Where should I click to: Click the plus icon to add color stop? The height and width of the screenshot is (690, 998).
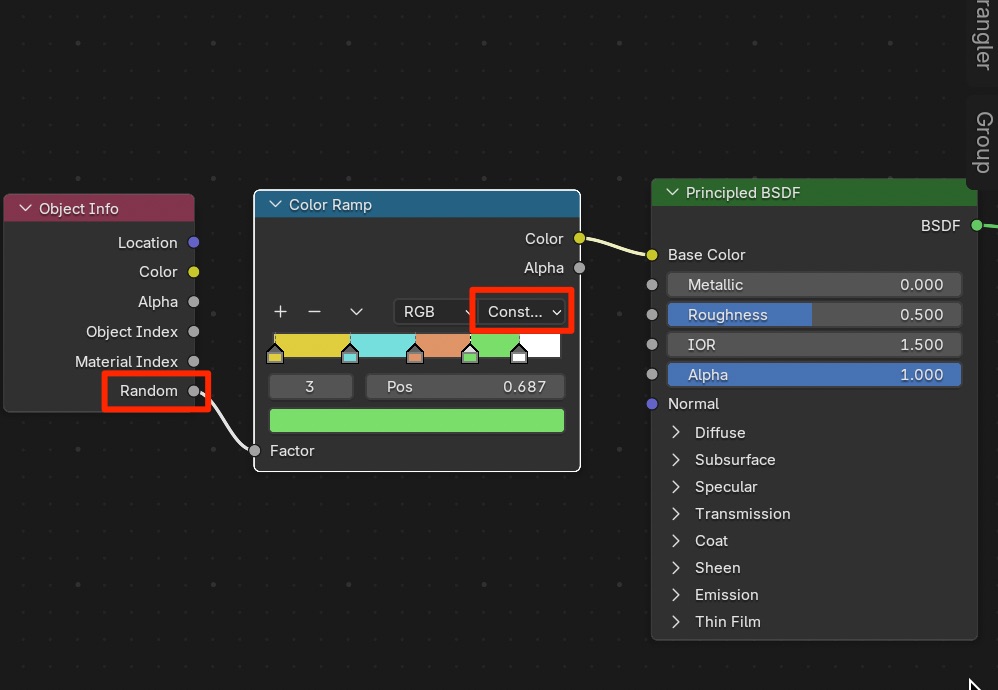pyautogui.click(x=281, y=312)
